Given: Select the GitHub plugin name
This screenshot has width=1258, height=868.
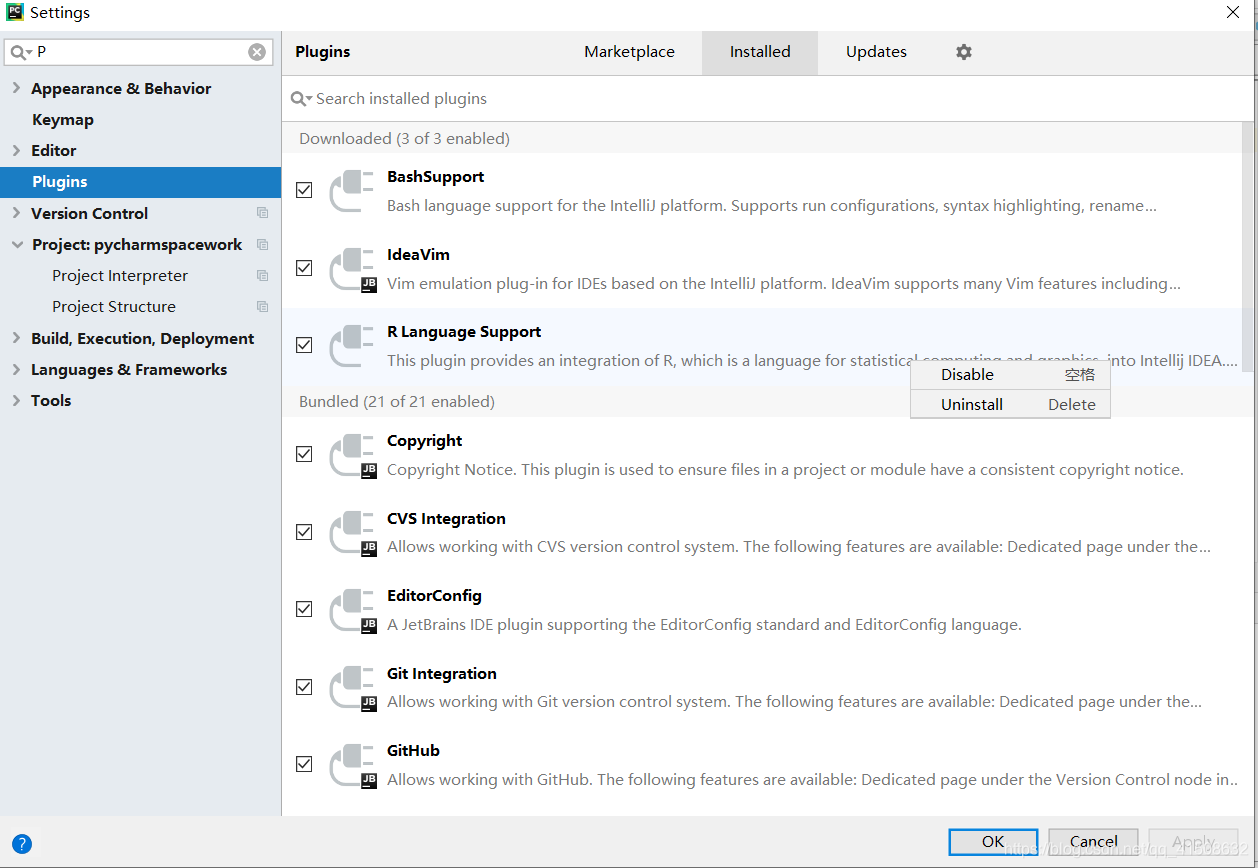Looking at the screenshot, I should [x=413, y=751].
